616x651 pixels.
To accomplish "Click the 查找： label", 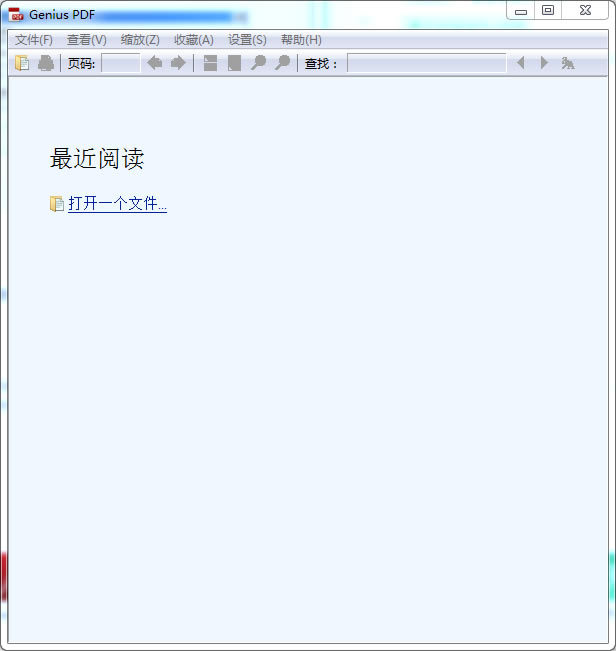I will coord(320,64).
